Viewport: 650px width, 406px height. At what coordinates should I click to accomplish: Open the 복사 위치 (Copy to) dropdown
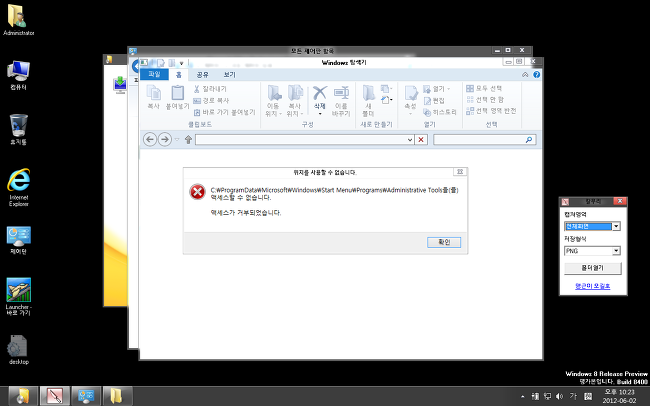(x=295, y=101)
